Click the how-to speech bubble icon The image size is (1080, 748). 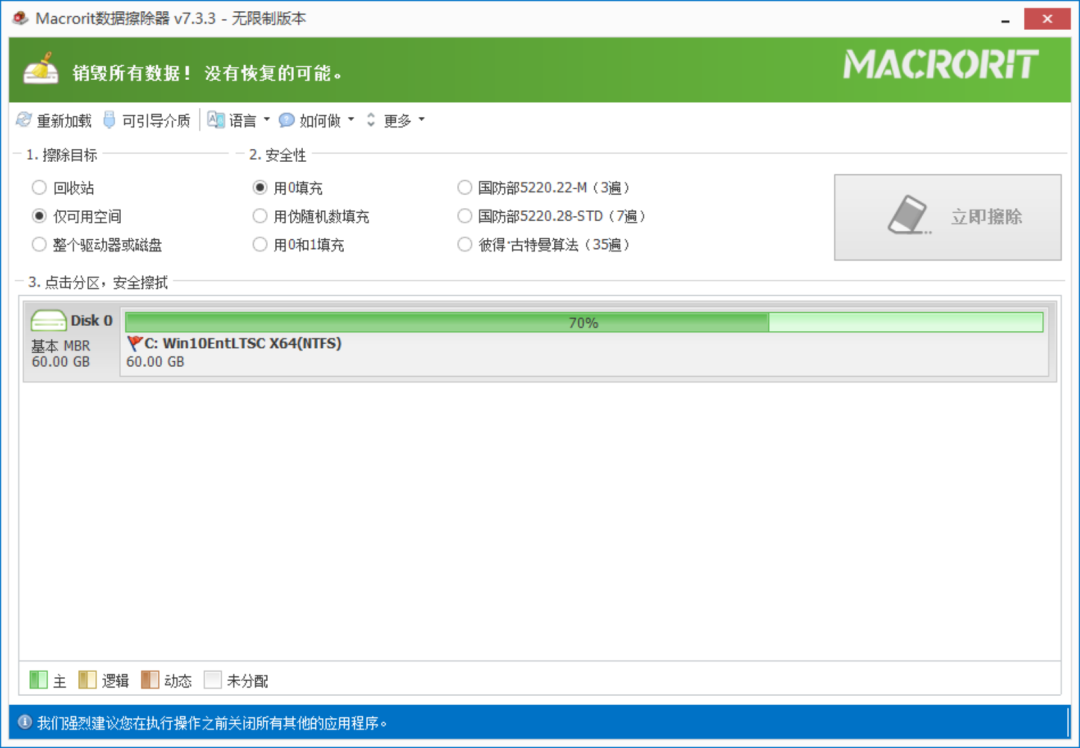coord(287,121)
